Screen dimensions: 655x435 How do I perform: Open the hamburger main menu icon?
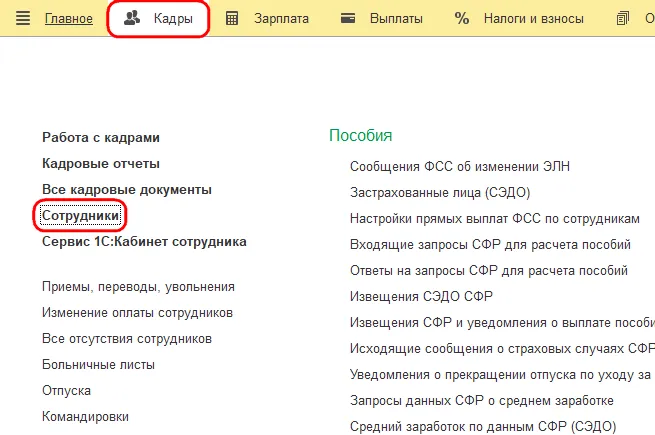click(23, 18)
